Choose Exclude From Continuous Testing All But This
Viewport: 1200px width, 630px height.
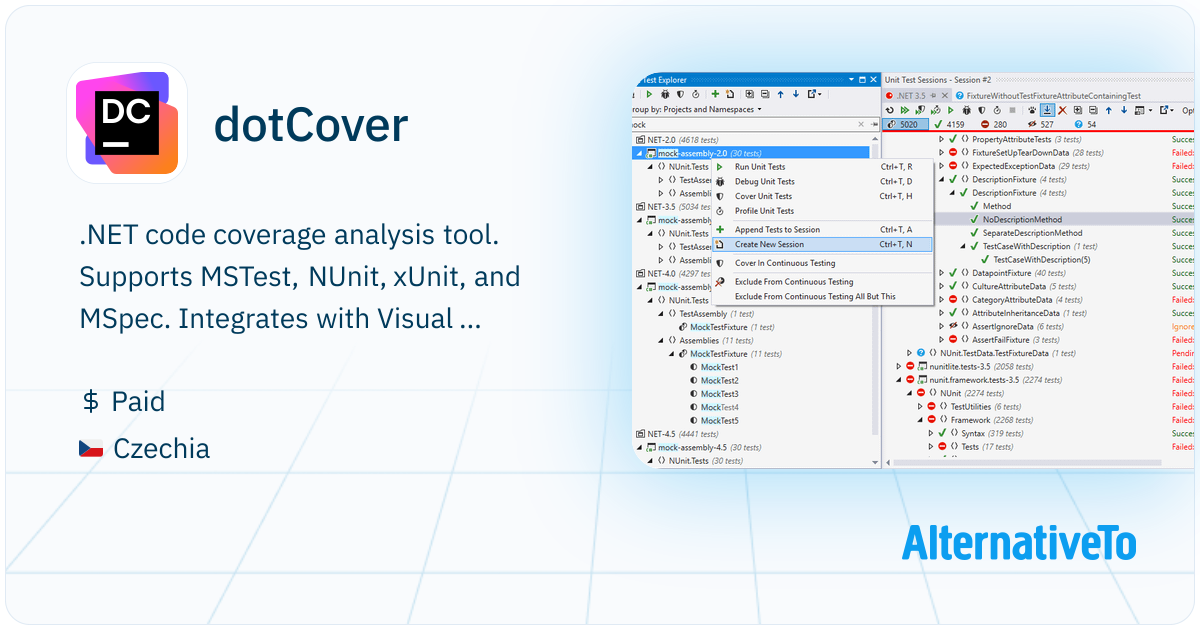[x=823, y=296]
